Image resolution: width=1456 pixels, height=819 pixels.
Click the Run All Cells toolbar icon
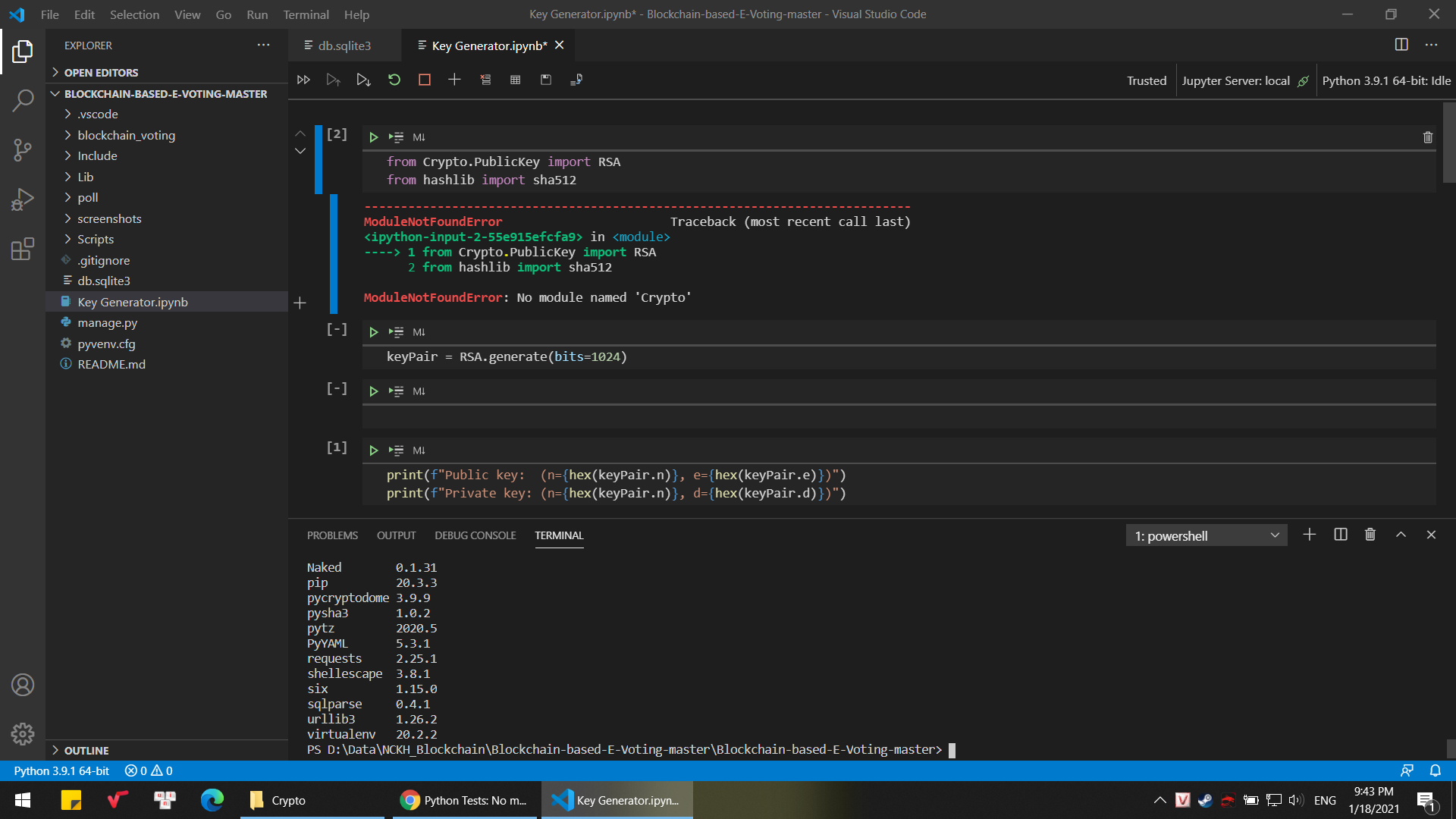[x=303, y=79]
